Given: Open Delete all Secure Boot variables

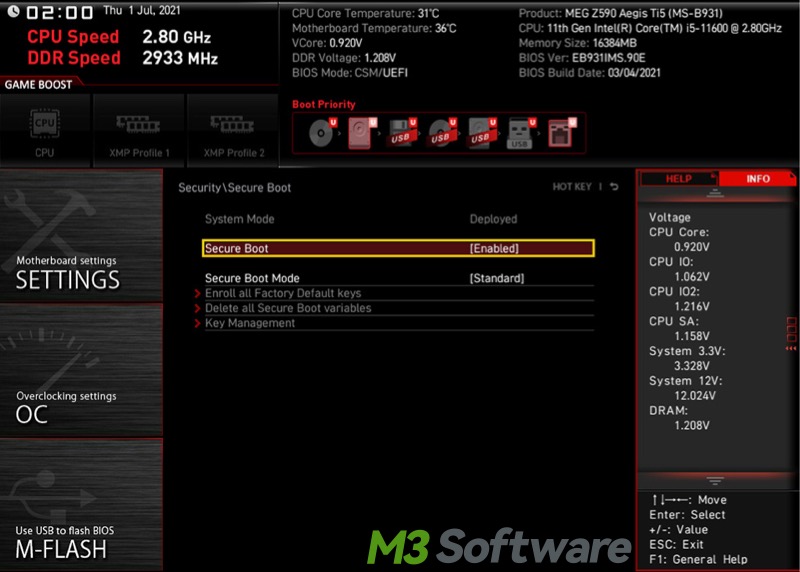Looking at the screenshot, I should [288, 308].
